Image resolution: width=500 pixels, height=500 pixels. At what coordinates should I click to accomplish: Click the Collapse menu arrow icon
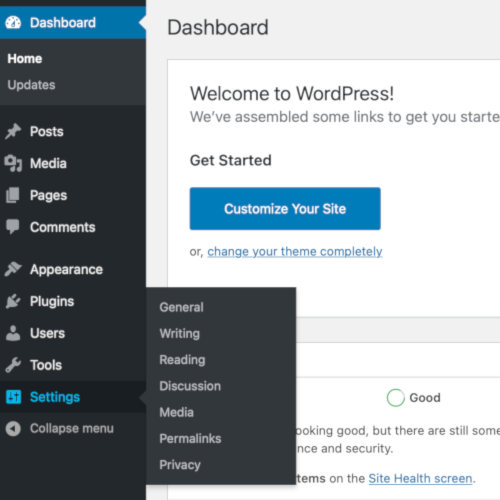13,429
